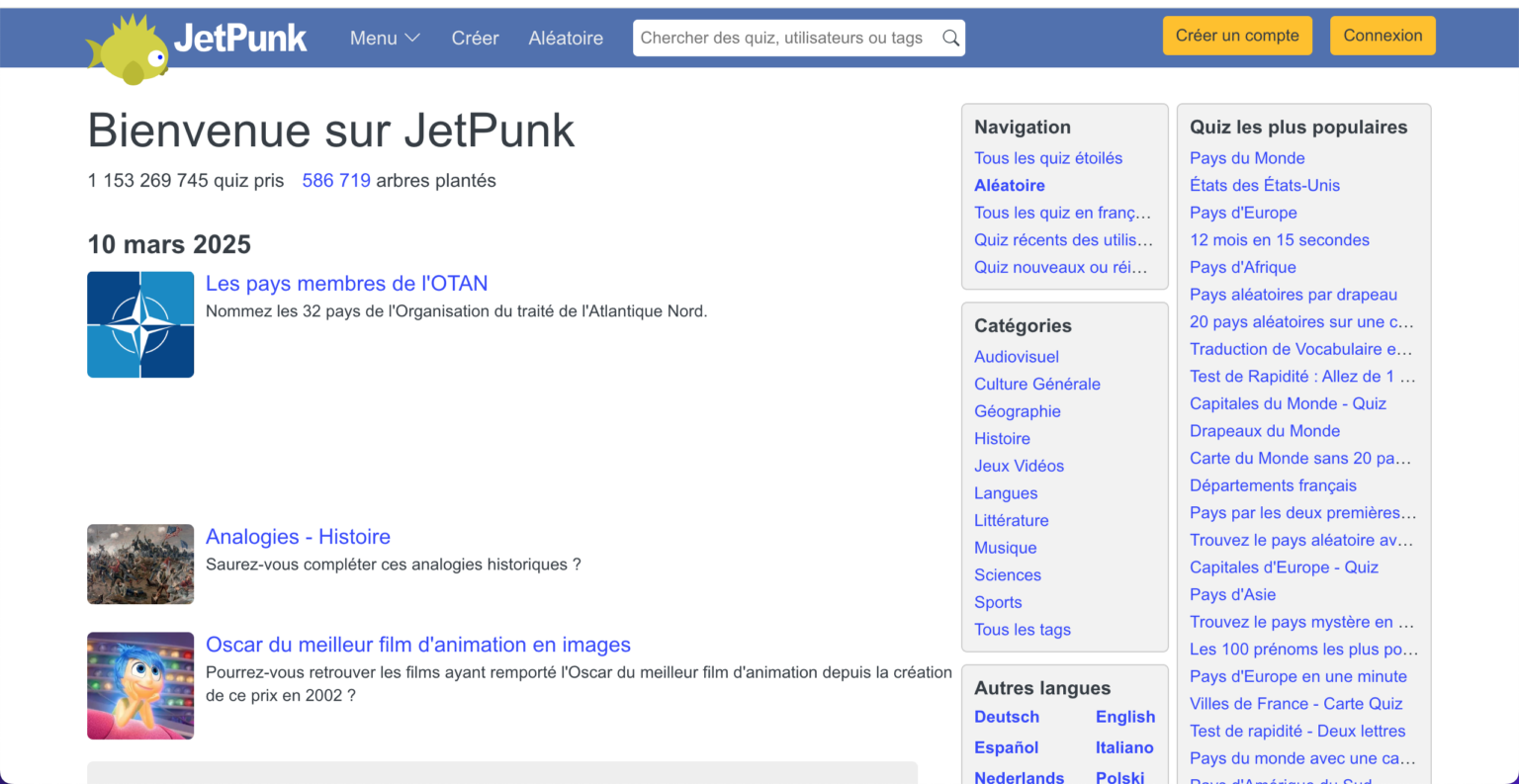Open Tous les quiz étoilés
This screenshot has height=784, width=1519.
pos(1048,158)
